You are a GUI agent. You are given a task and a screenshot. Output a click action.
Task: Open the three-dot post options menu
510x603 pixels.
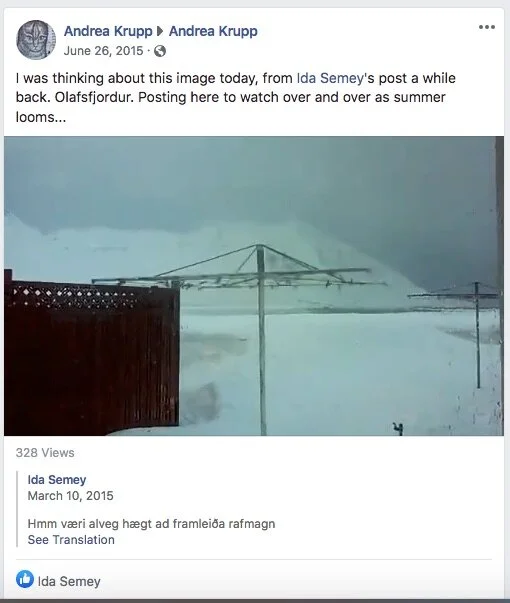(x=487, y=27)
